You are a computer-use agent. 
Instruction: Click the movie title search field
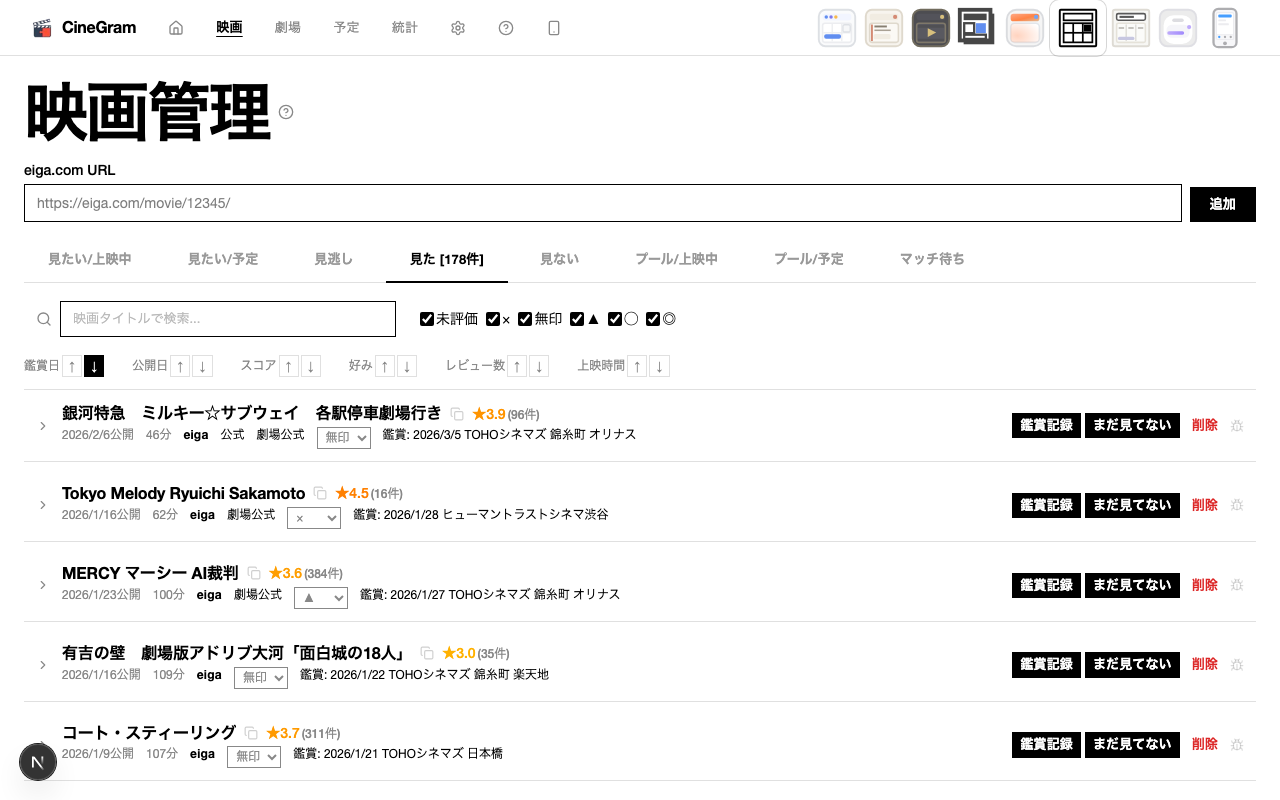coord(228,319)
